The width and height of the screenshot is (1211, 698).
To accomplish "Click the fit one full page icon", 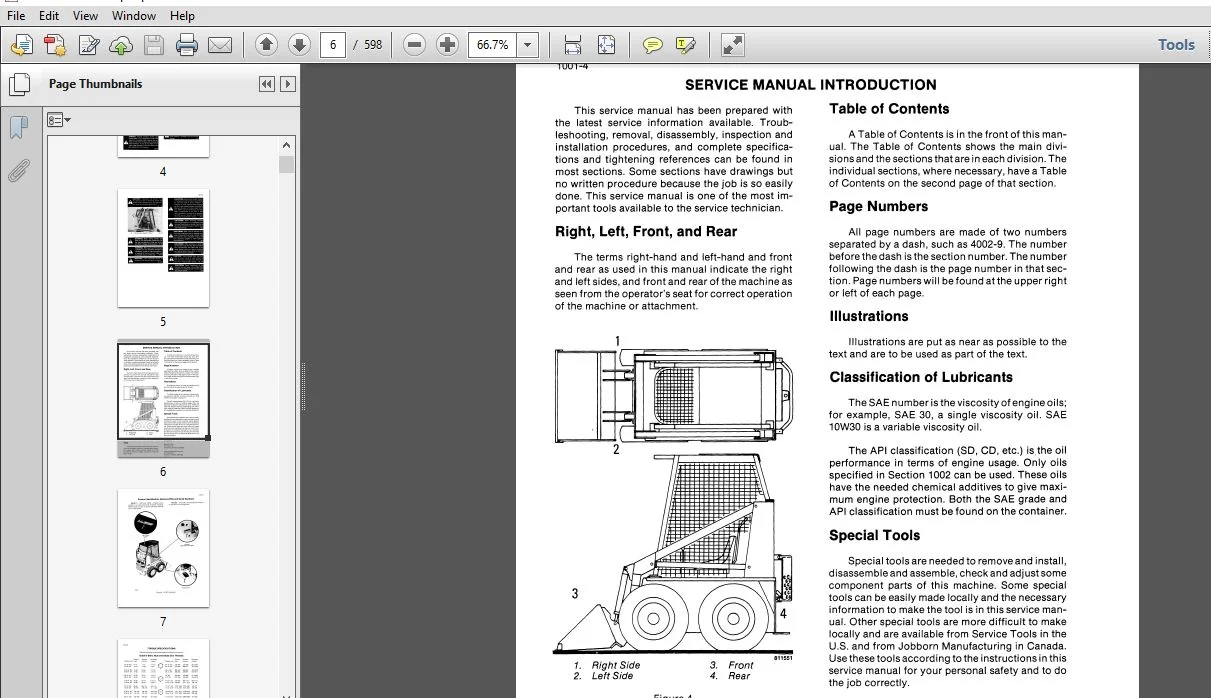I will 606,45.
